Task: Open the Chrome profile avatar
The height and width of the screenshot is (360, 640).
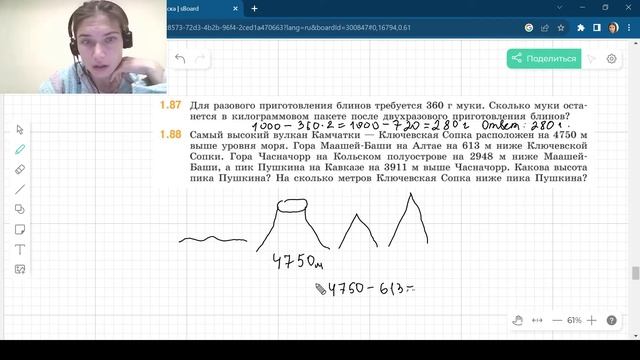Action: [x=613, y=28]
